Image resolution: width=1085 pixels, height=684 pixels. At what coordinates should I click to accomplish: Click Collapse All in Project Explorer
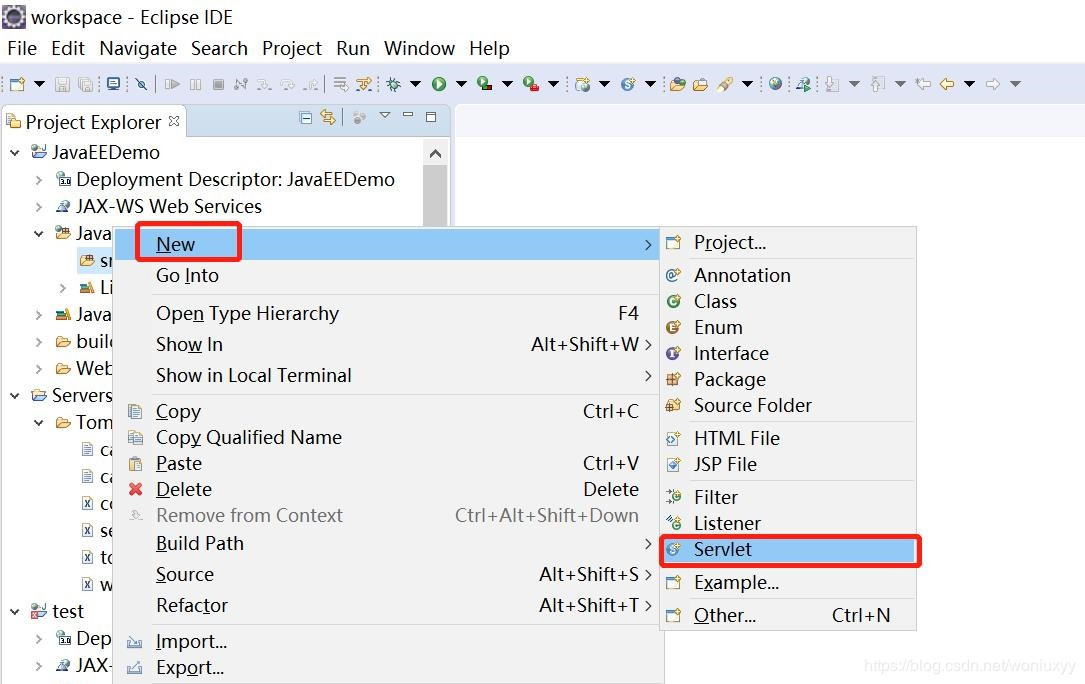click(x=305, y=118)
